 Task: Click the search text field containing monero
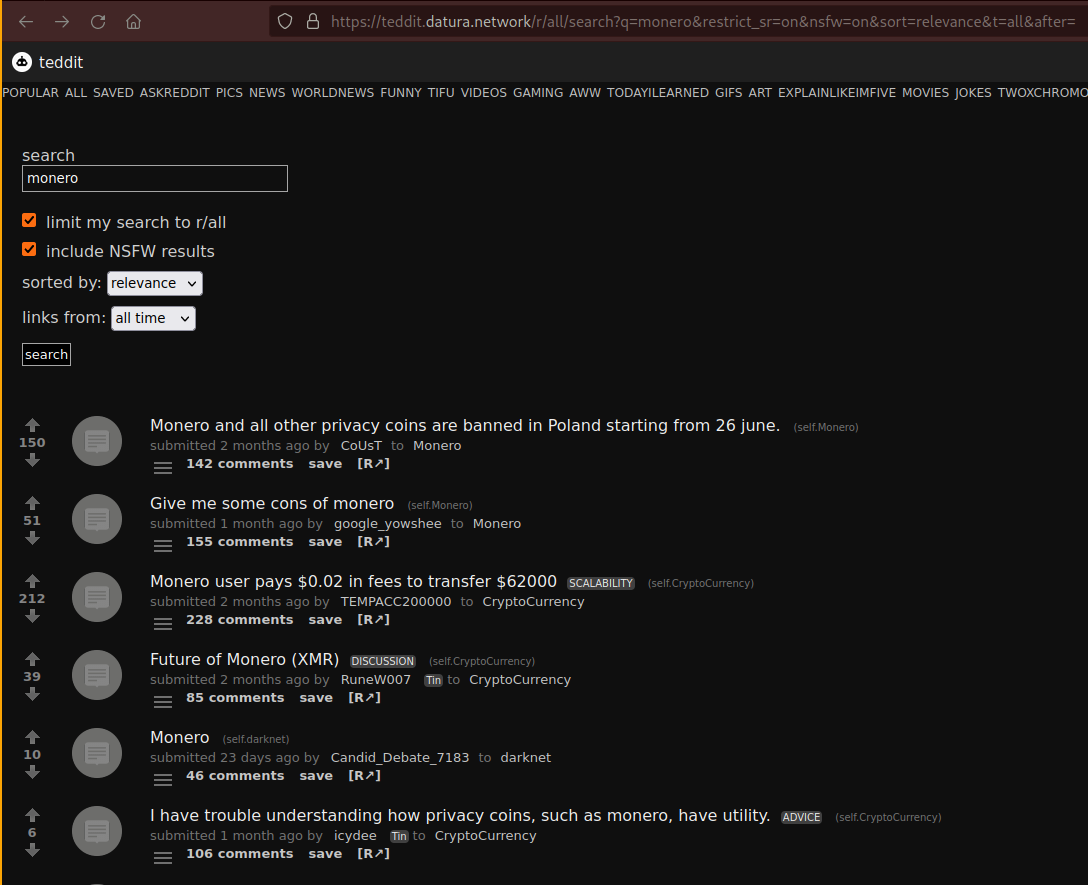tap(155, 178)
